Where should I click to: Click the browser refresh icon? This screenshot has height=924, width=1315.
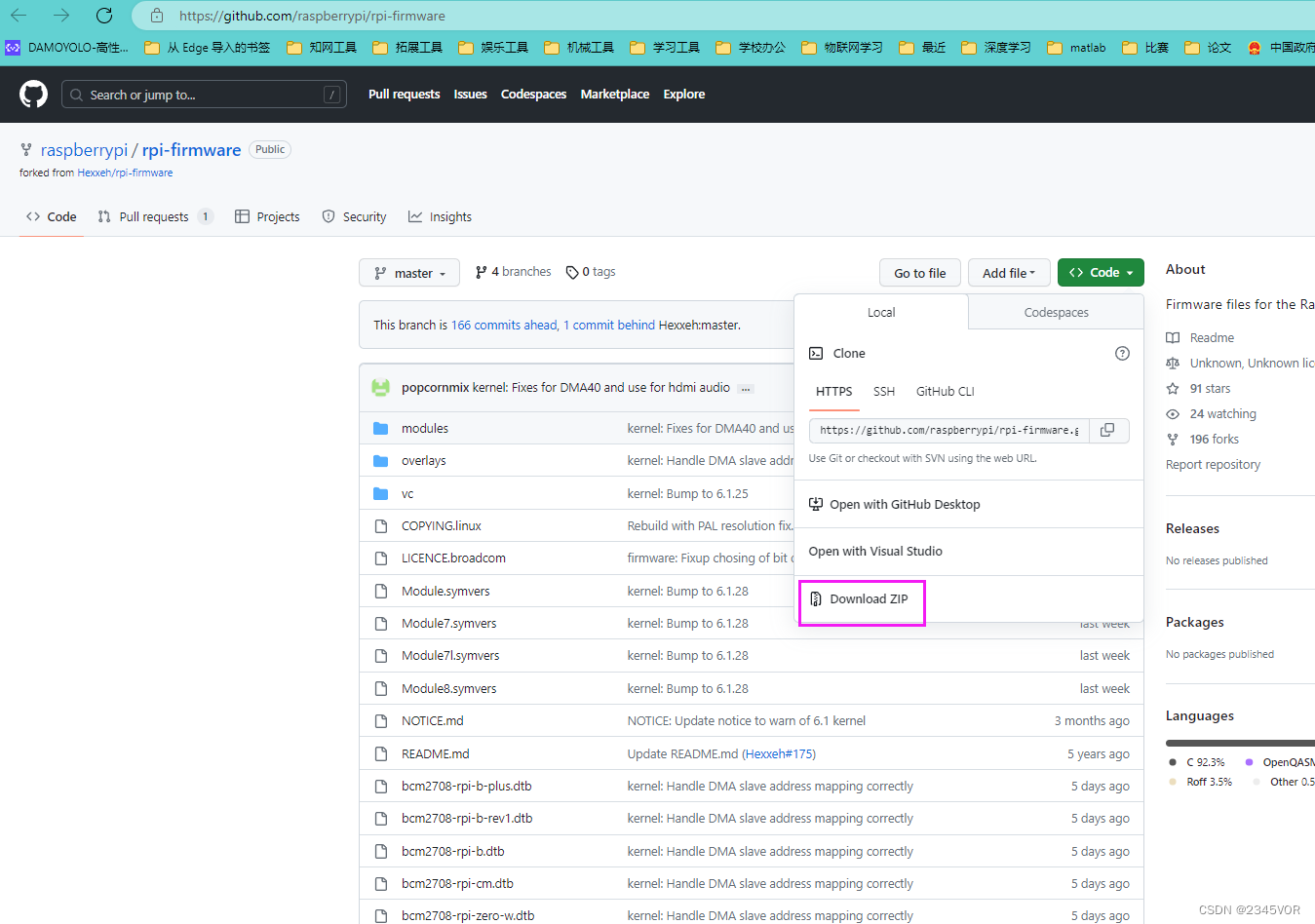click(x=104, y=16)
